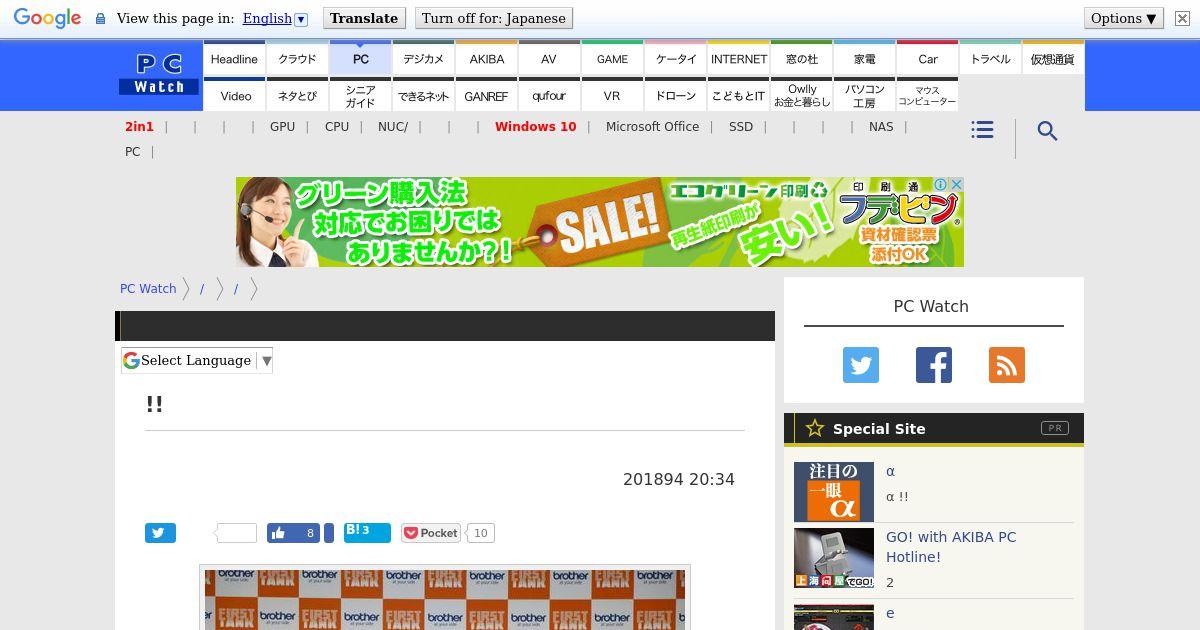This screenshot has height=630, width=1200.
Task: Close the green banner advertisement
Action: point(956,185)
